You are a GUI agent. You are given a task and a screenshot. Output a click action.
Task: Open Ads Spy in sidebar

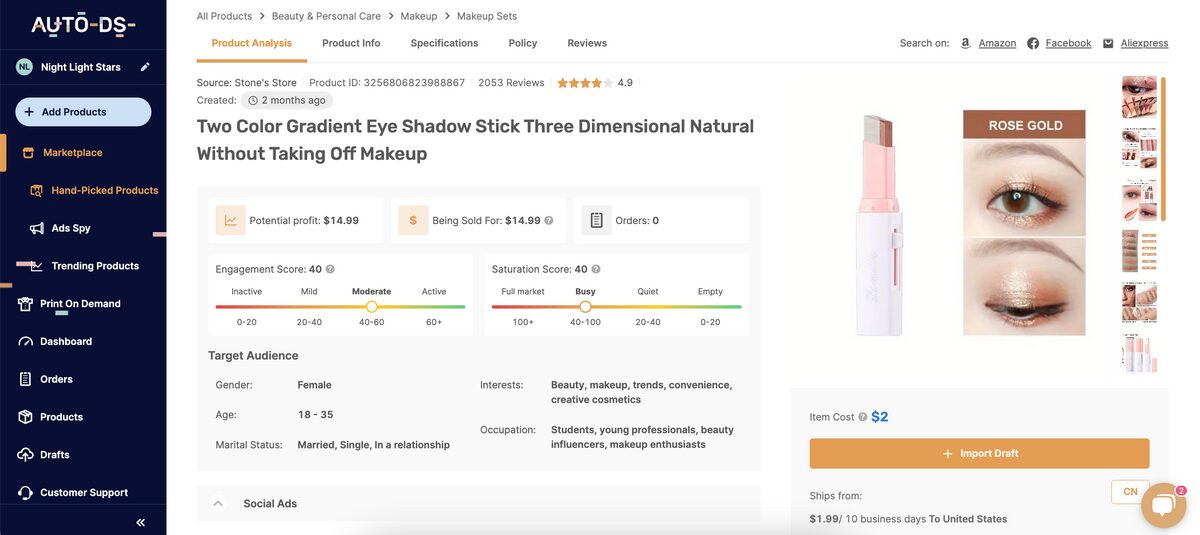coord(70,228)
